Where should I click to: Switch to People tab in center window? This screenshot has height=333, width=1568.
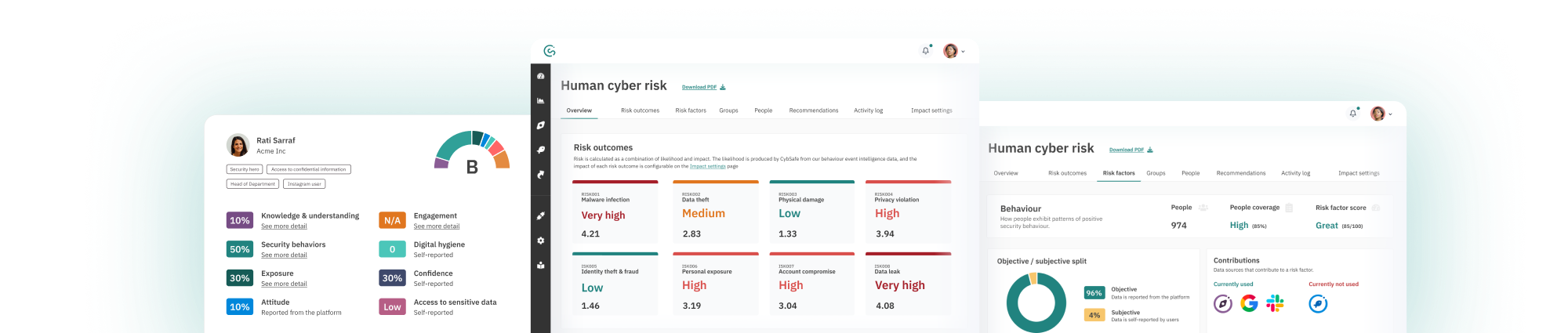764,110
